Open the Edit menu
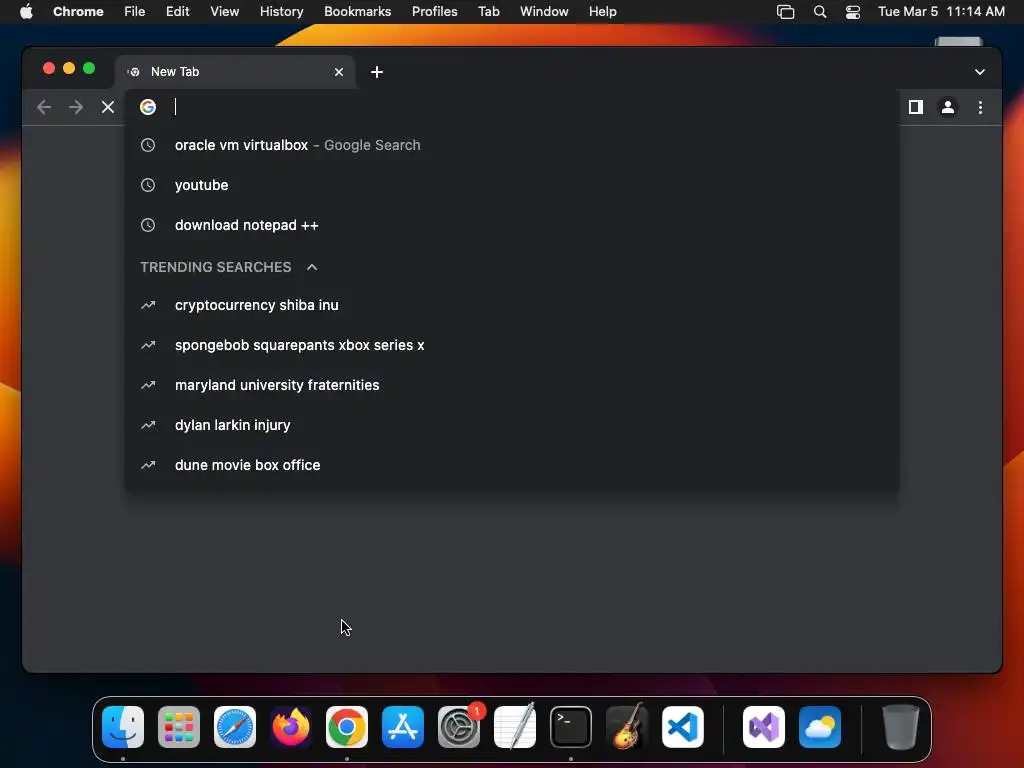1024x768 pixels. (x=177, y=12)
